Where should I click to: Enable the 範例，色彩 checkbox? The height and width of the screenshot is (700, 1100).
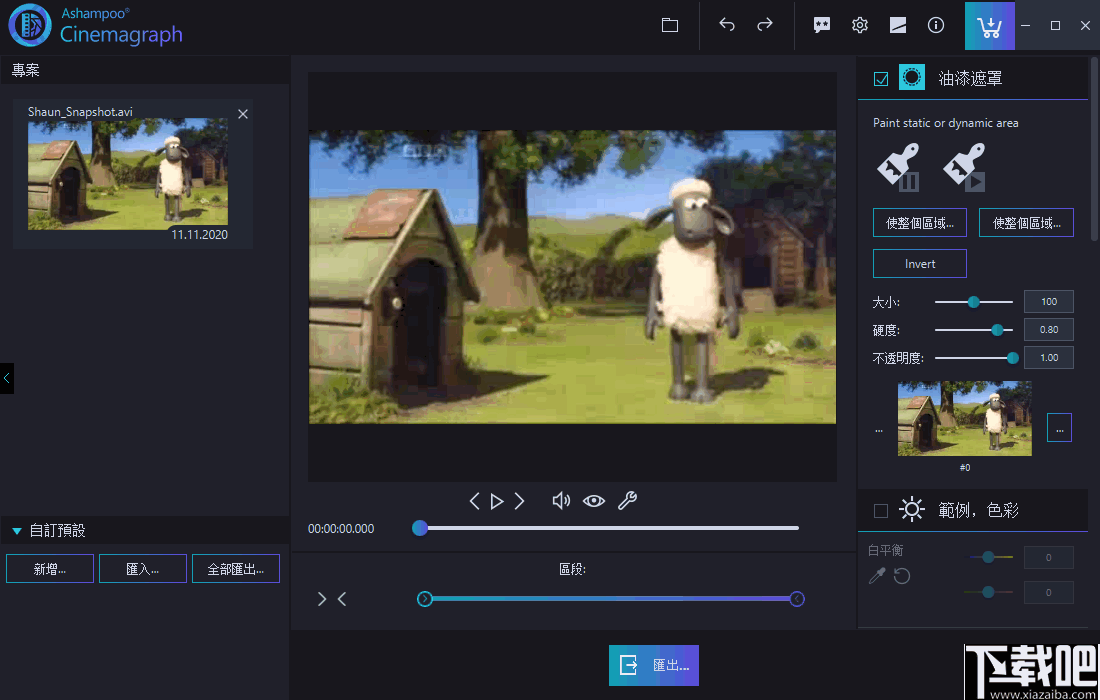coord(881,511)
